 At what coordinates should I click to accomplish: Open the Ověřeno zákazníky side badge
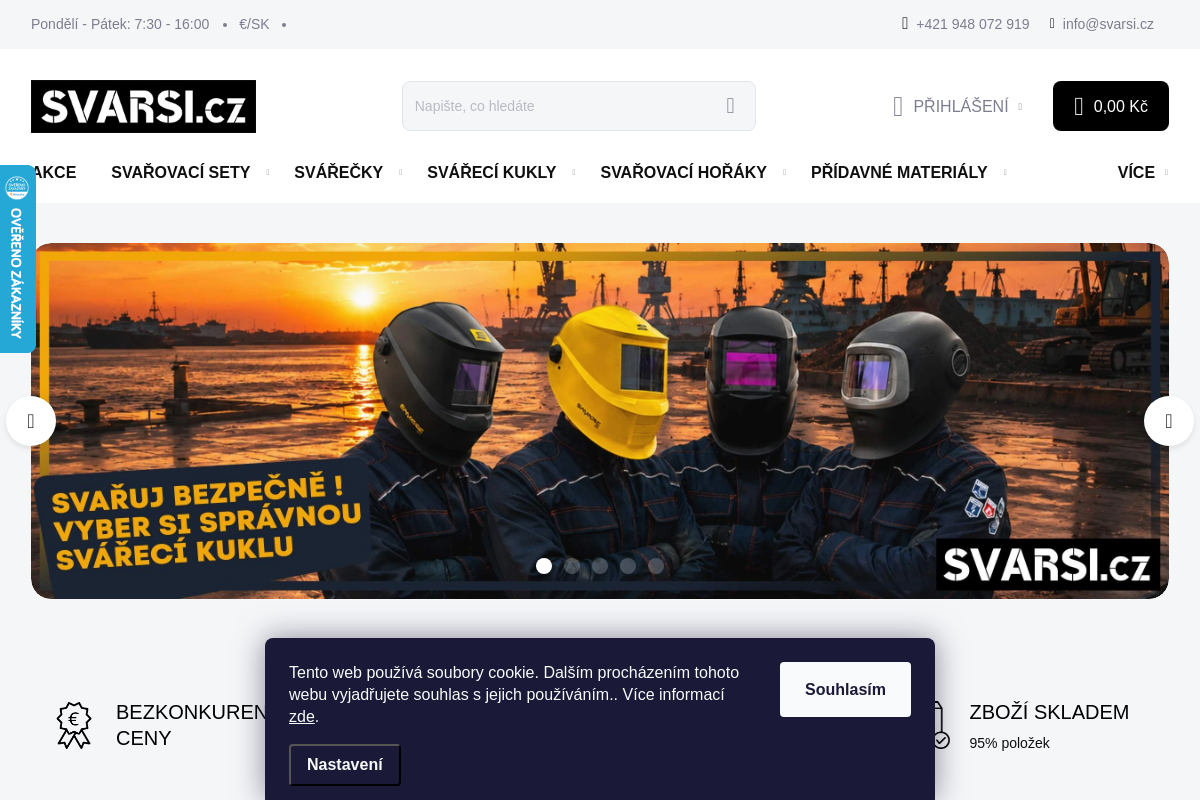(x=17, y=259)
